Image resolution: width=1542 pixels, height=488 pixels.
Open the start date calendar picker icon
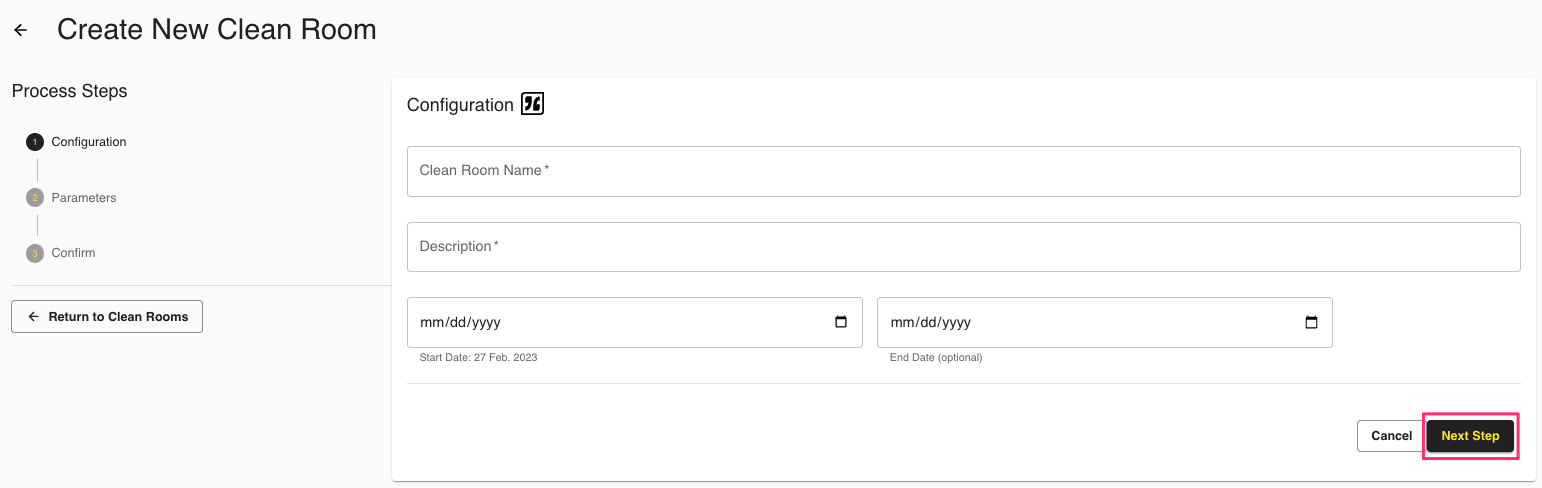point(841,322)
